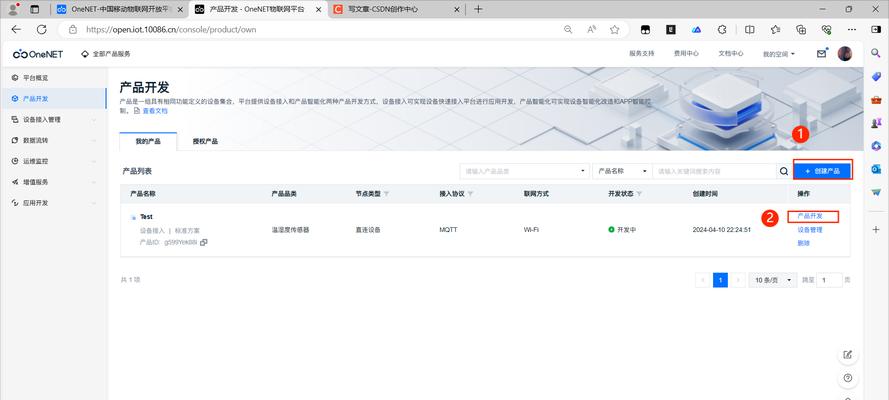Click the floating help question mark icon
This screenshot has width=889, height=400.
click(x=848, y=379)
